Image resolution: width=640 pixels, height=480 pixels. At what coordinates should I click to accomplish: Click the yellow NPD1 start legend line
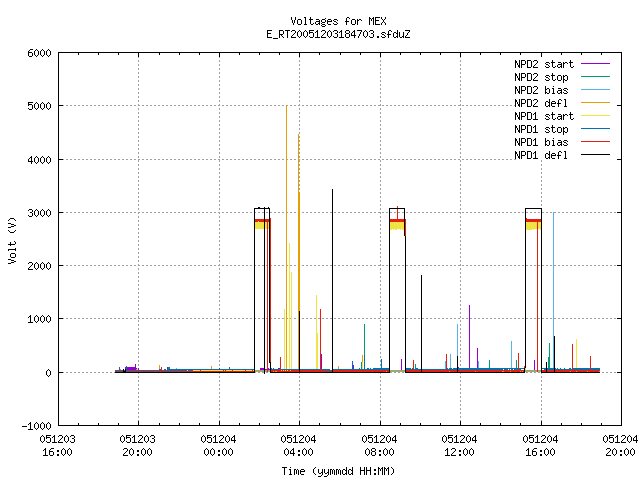[x=596, y=116]
